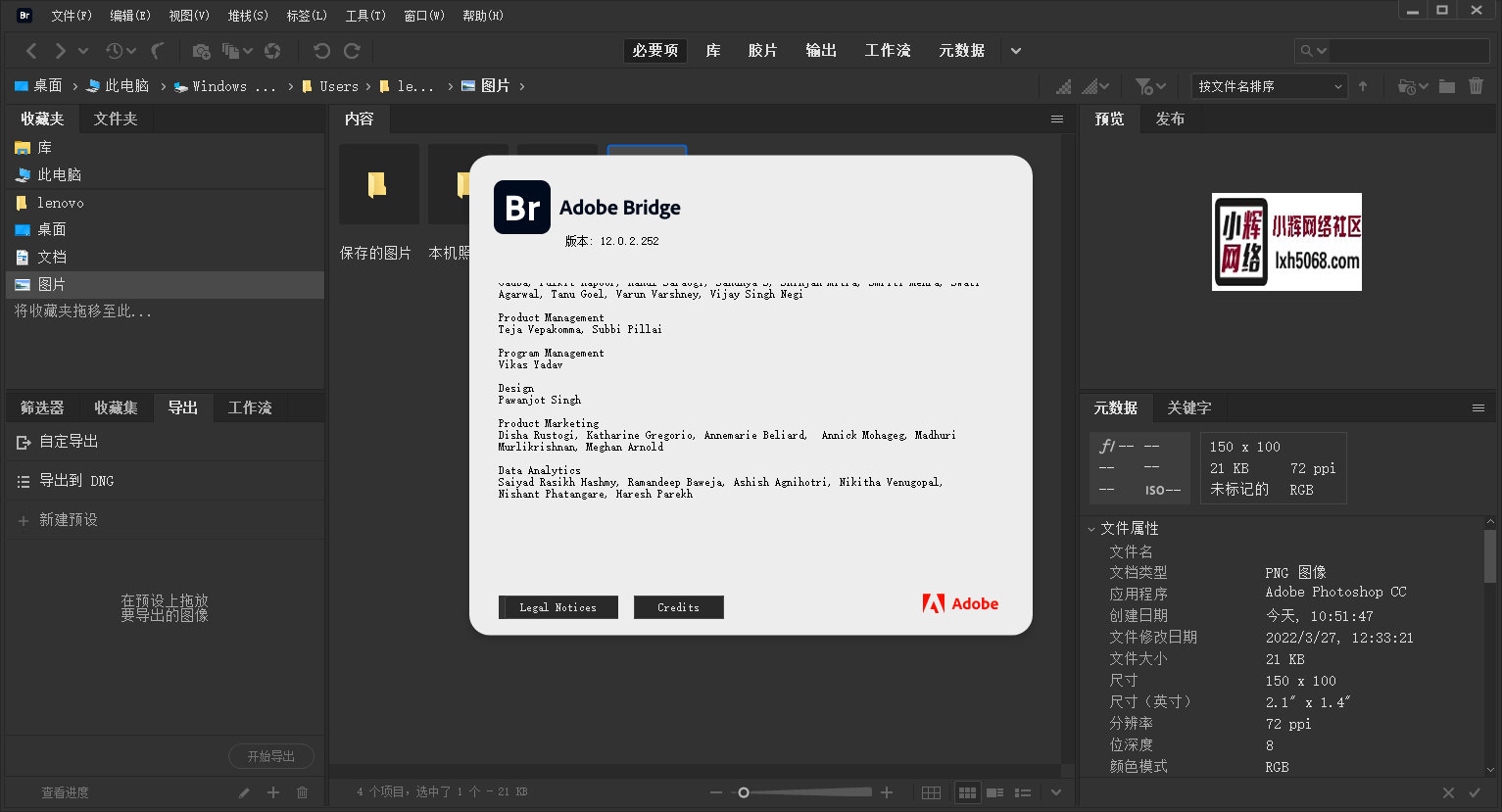The image size is (1502, 812).
Task: Open the 按文件名排序 sort dropdown
Action: [1270, 86]
